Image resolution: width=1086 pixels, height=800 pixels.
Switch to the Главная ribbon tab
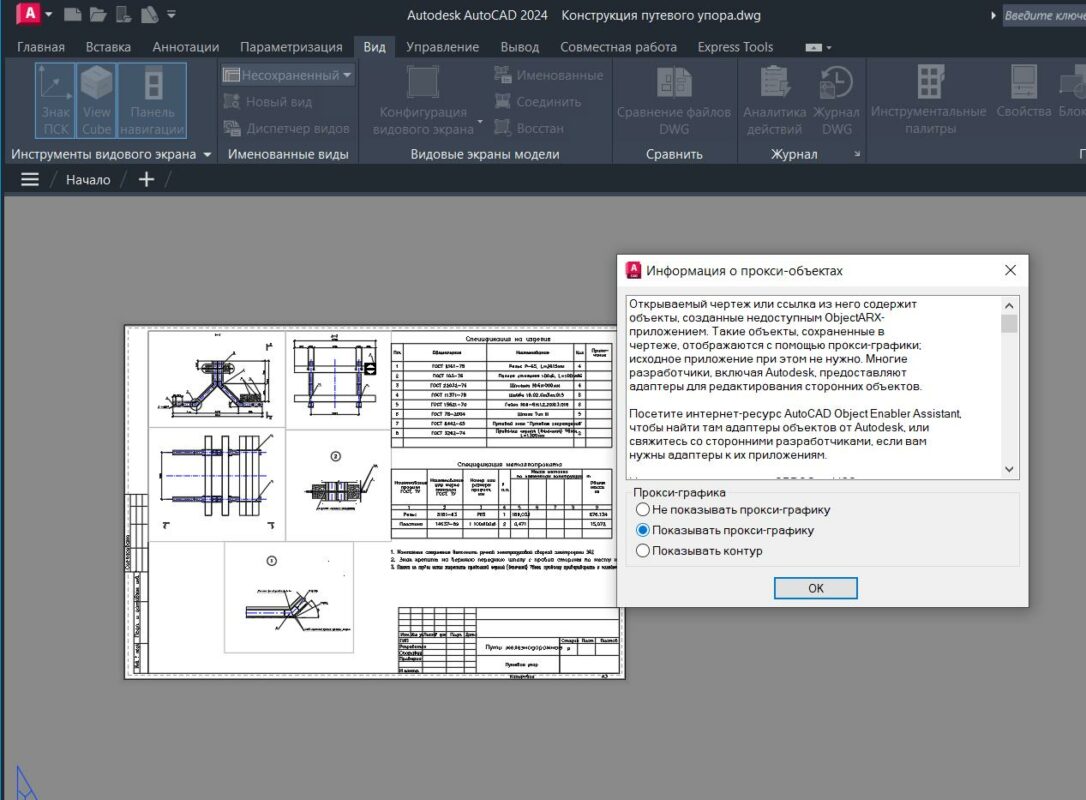41,47
